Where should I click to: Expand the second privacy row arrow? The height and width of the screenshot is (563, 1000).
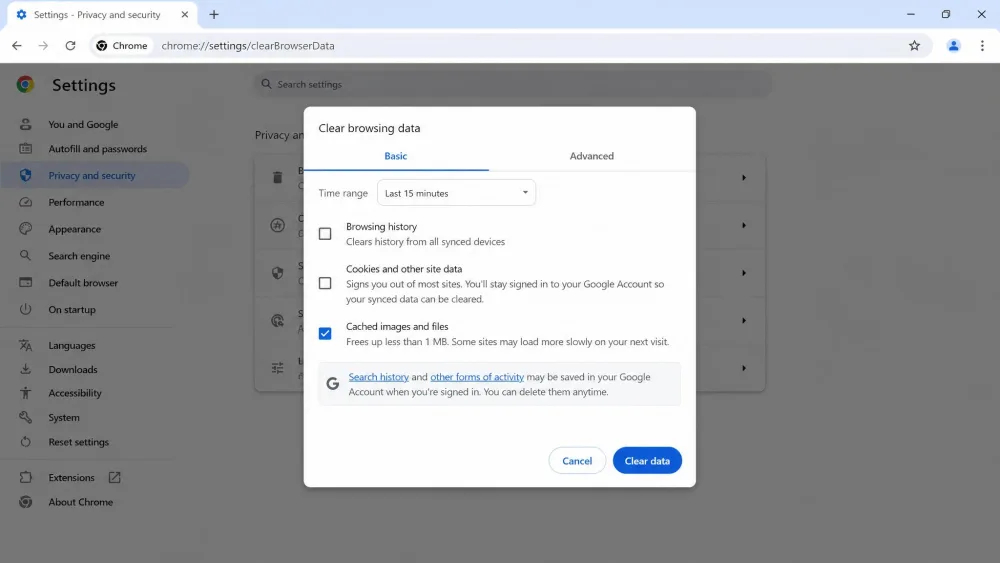click(744, 225)
